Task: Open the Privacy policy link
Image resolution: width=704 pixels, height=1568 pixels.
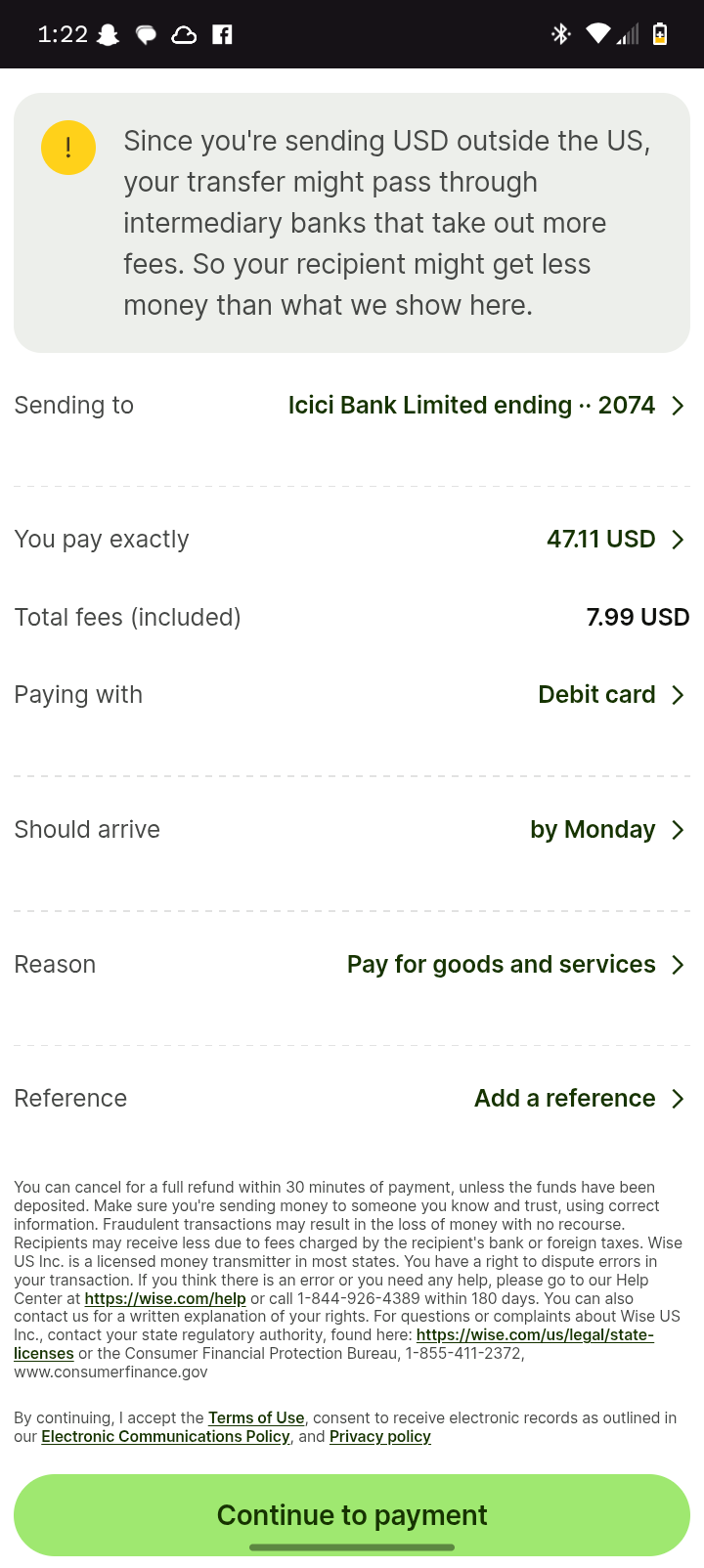Action: click(379, 1437)
